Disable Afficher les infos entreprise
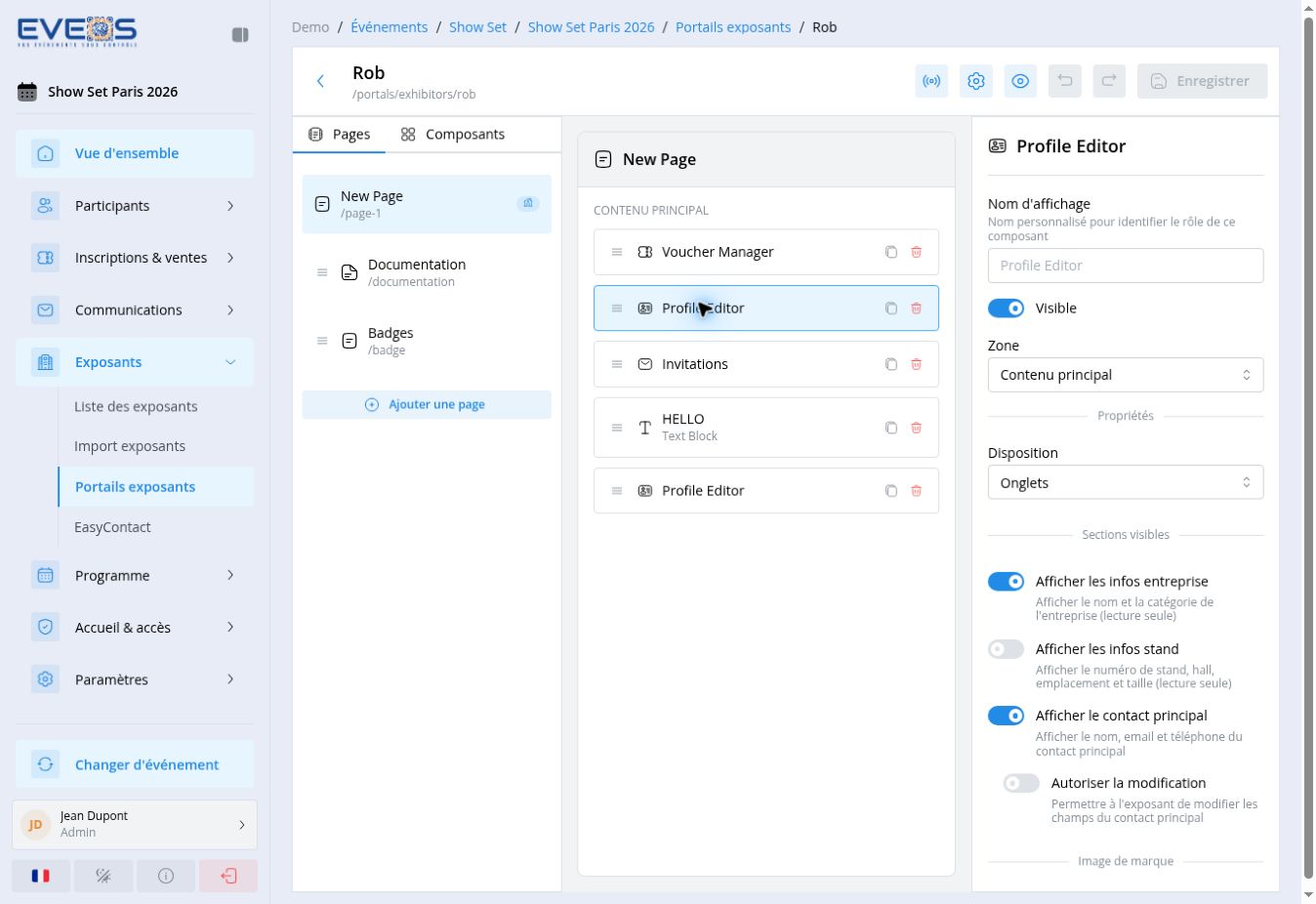 tap(1006, 582)
